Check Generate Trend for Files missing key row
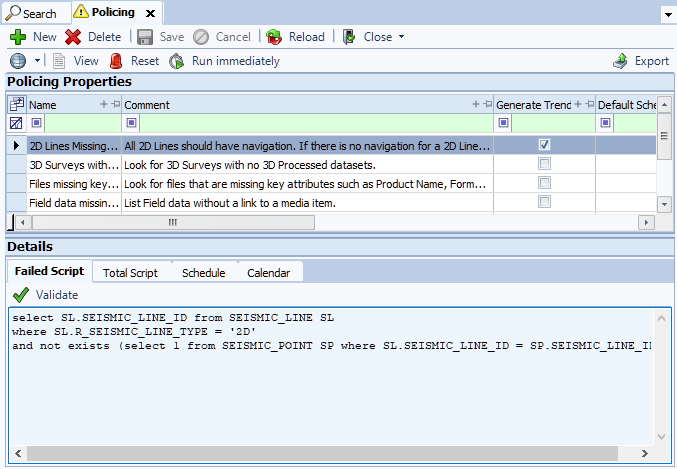 (x=544, y=183)
